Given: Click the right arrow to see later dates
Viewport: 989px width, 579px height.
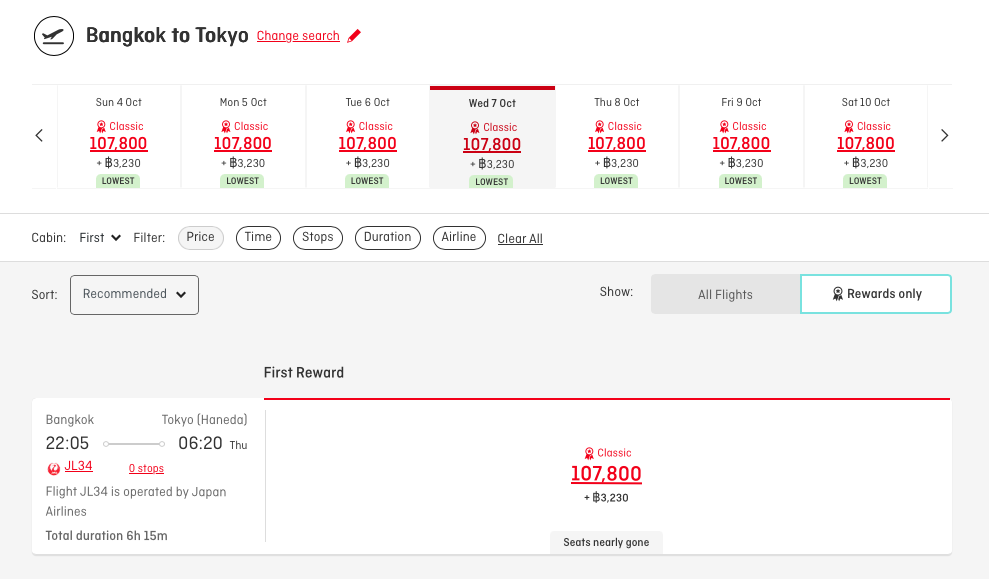Looking at the screenshot, I should [x=944, y=134].
